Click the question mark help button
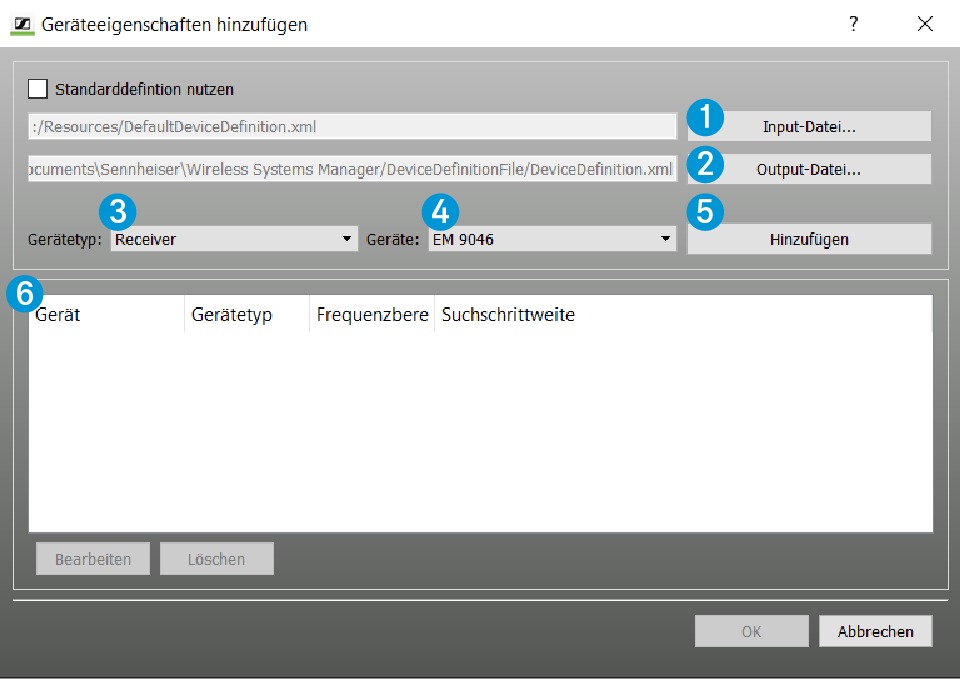Image resolution: width=961 pixels, height=679 pixels. (x=853, y=24)
